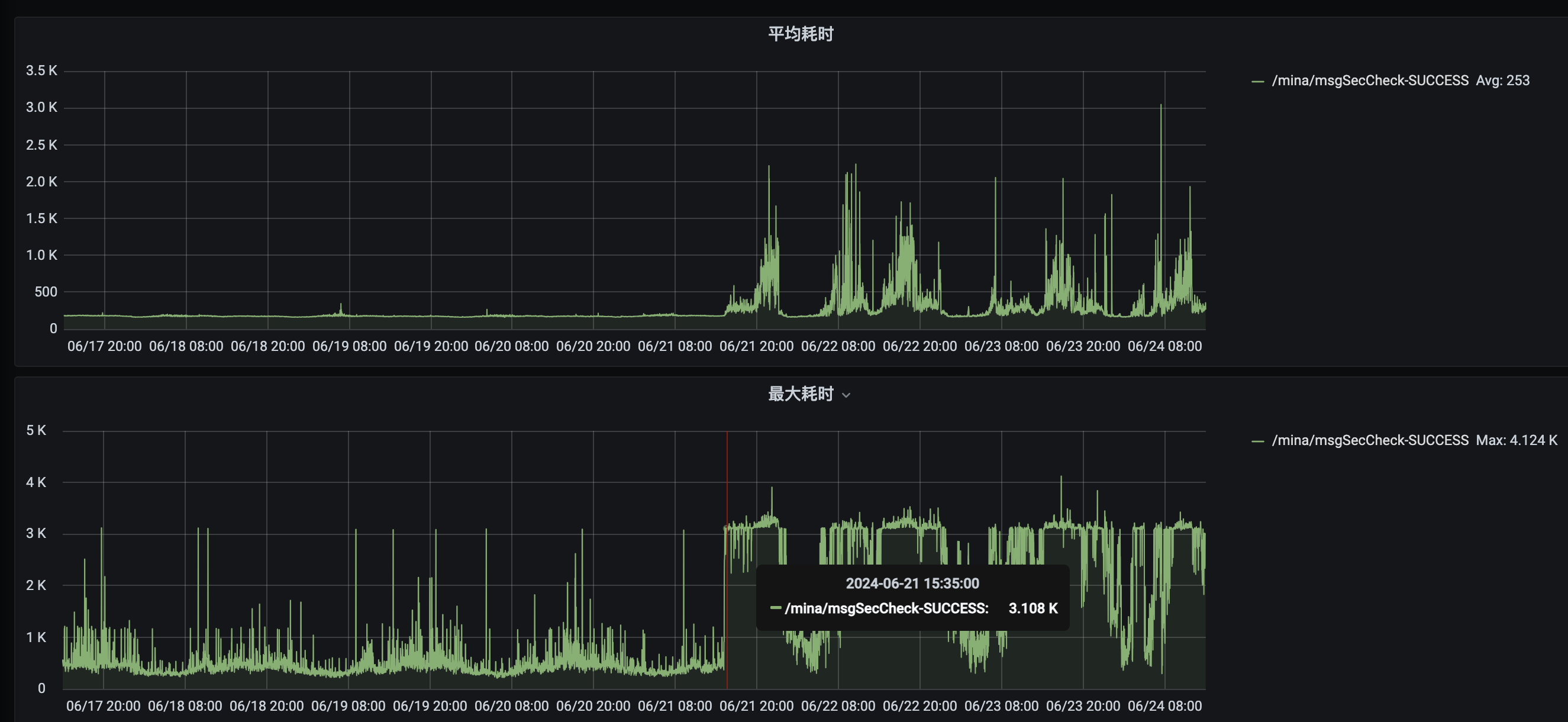The height and width of the screenshot is (722, 1568).
Task: Toggle msgSecCheck-SUCCESS series in 最大耗时 legend
Action: [x=1370, y=440]
